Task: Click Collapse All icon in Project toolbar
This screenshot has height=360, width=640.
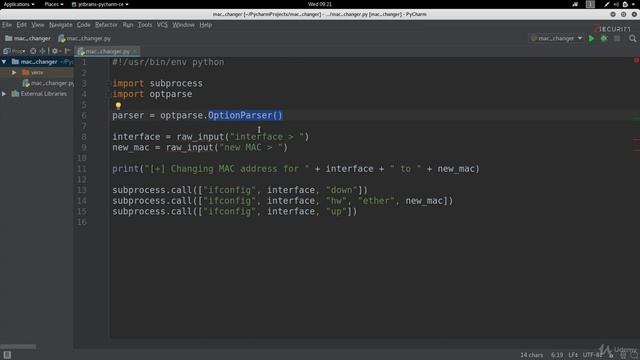Action: coord(42,51)
